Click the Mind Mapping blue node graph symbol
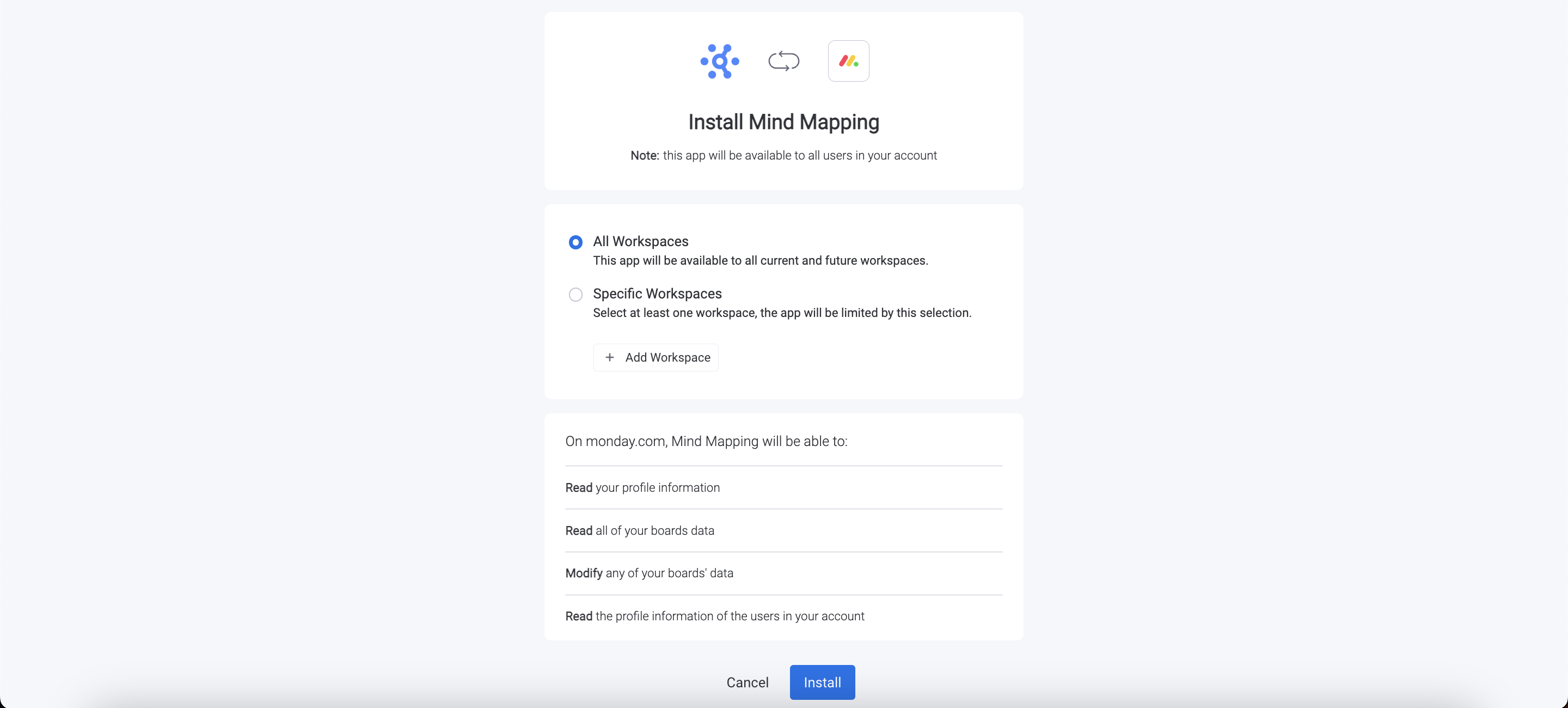1568x708 pixels. click(719, 61)
